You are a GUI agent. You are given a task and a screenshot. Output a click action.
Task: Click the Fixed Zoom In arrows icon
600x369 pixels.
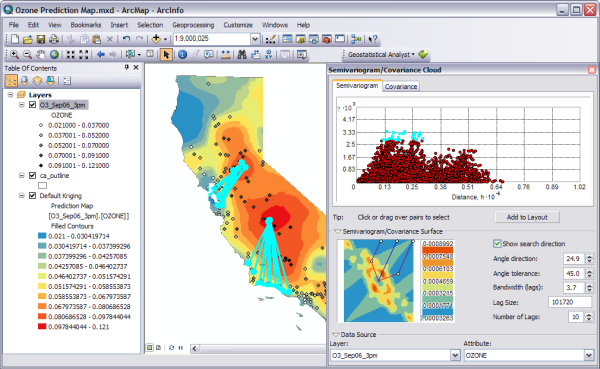pos(70,55)
